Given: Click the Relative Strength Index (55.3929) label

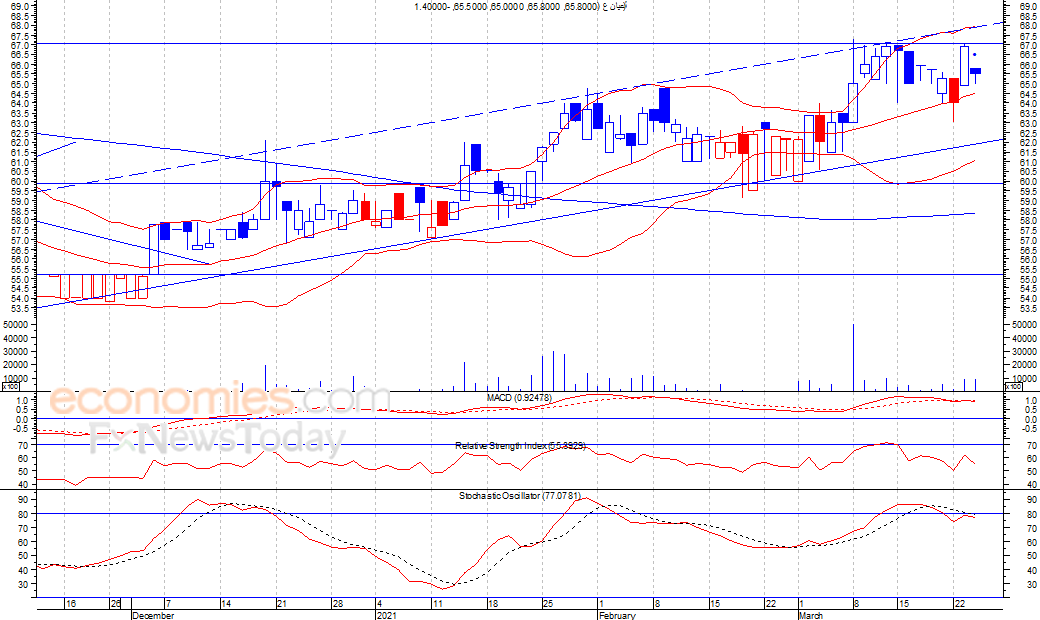Looking at the screenshot, I should pos(521,446).
